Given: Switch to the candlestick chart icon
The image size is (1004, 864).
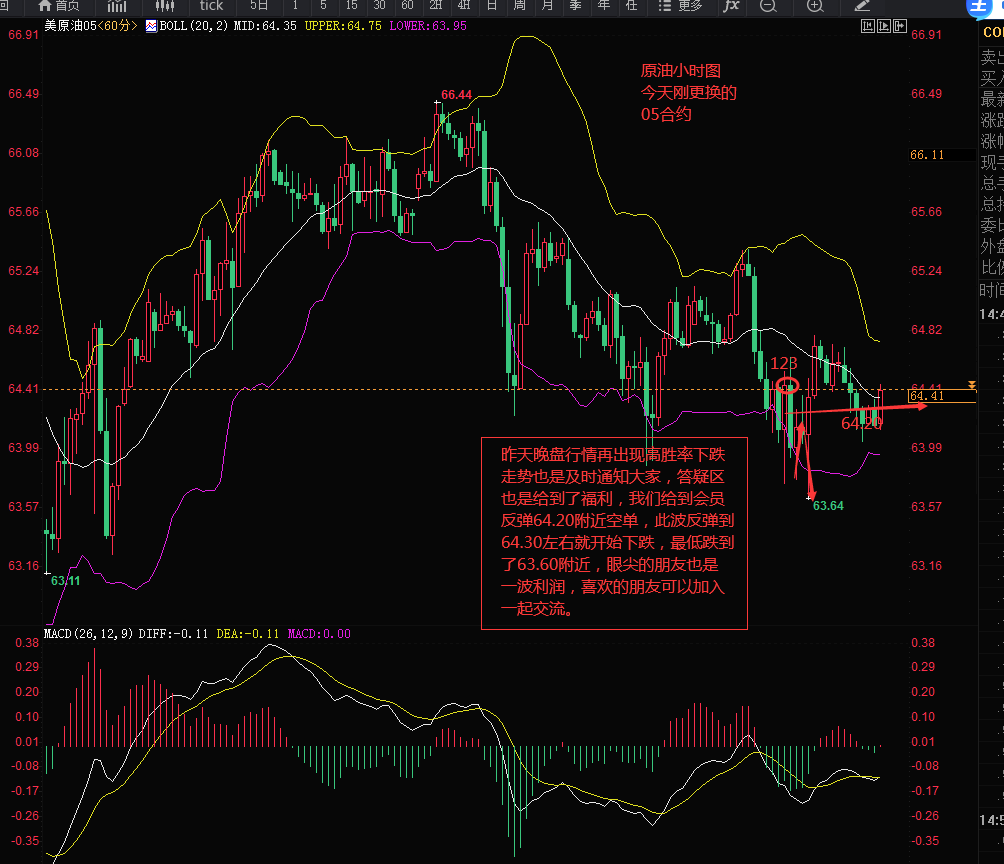Looking at the screenshot, I should (165, 6).
